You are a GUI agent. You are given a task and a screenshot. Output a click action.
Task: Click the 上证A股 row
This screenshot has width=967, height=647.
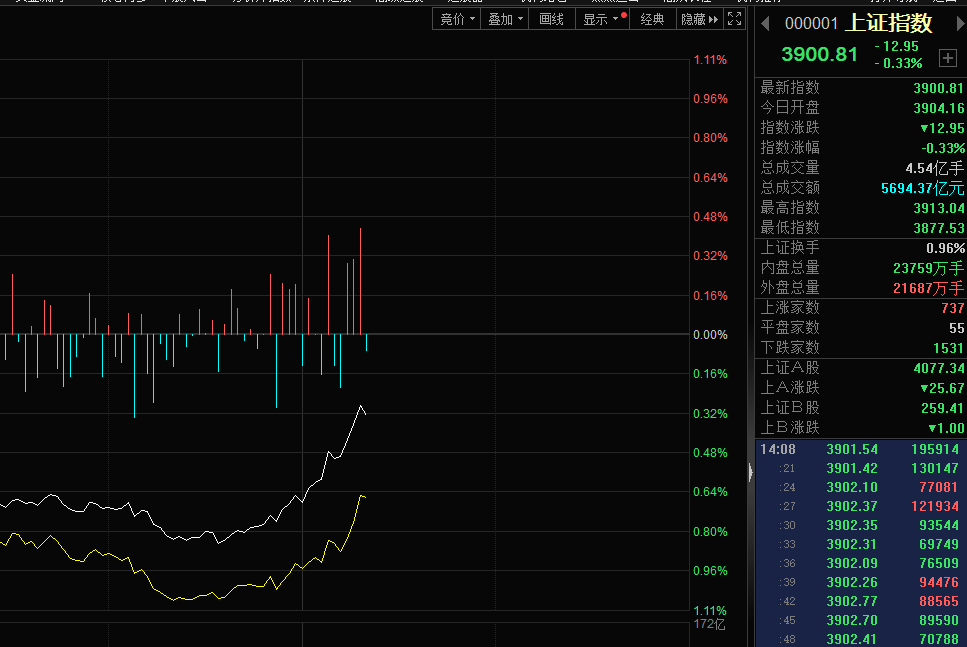(x=860, y=368)
